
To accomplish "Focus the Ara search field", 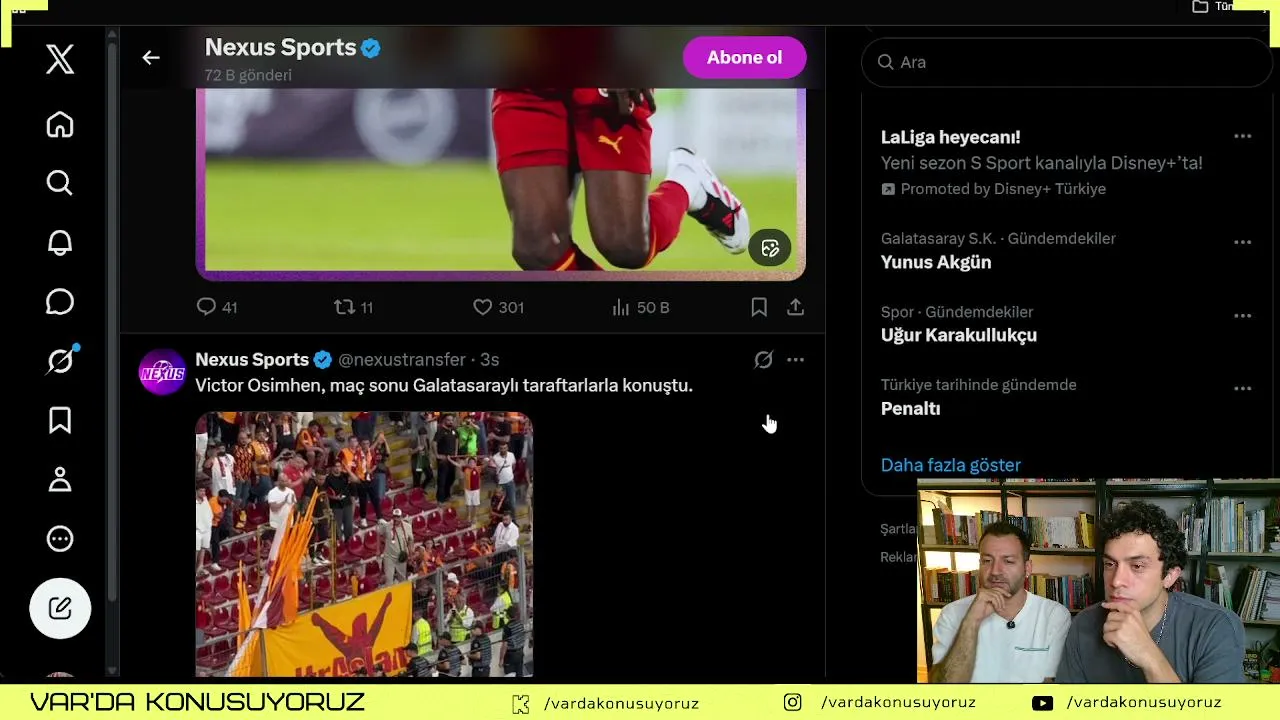I will coord(1066,62).
